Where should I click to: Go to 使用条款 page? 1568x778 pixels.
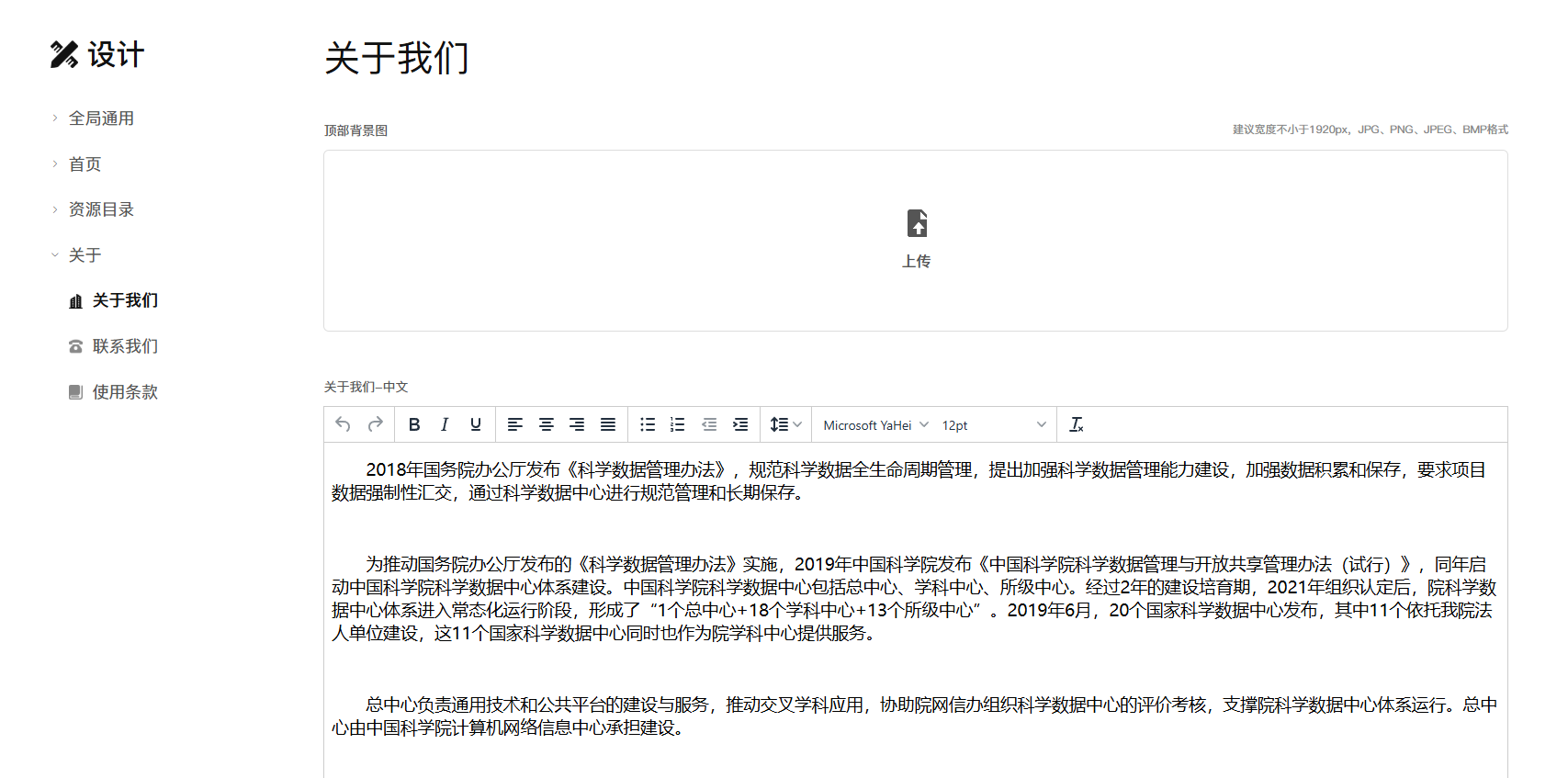click(x=125, y=392)
